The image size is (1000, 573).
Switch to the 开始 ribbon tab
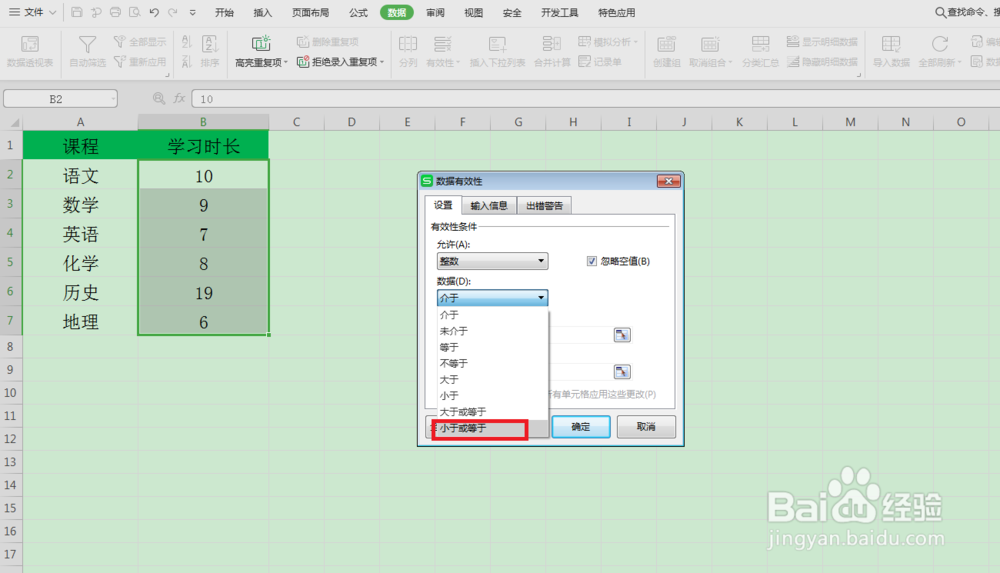[x=224, y=12]
